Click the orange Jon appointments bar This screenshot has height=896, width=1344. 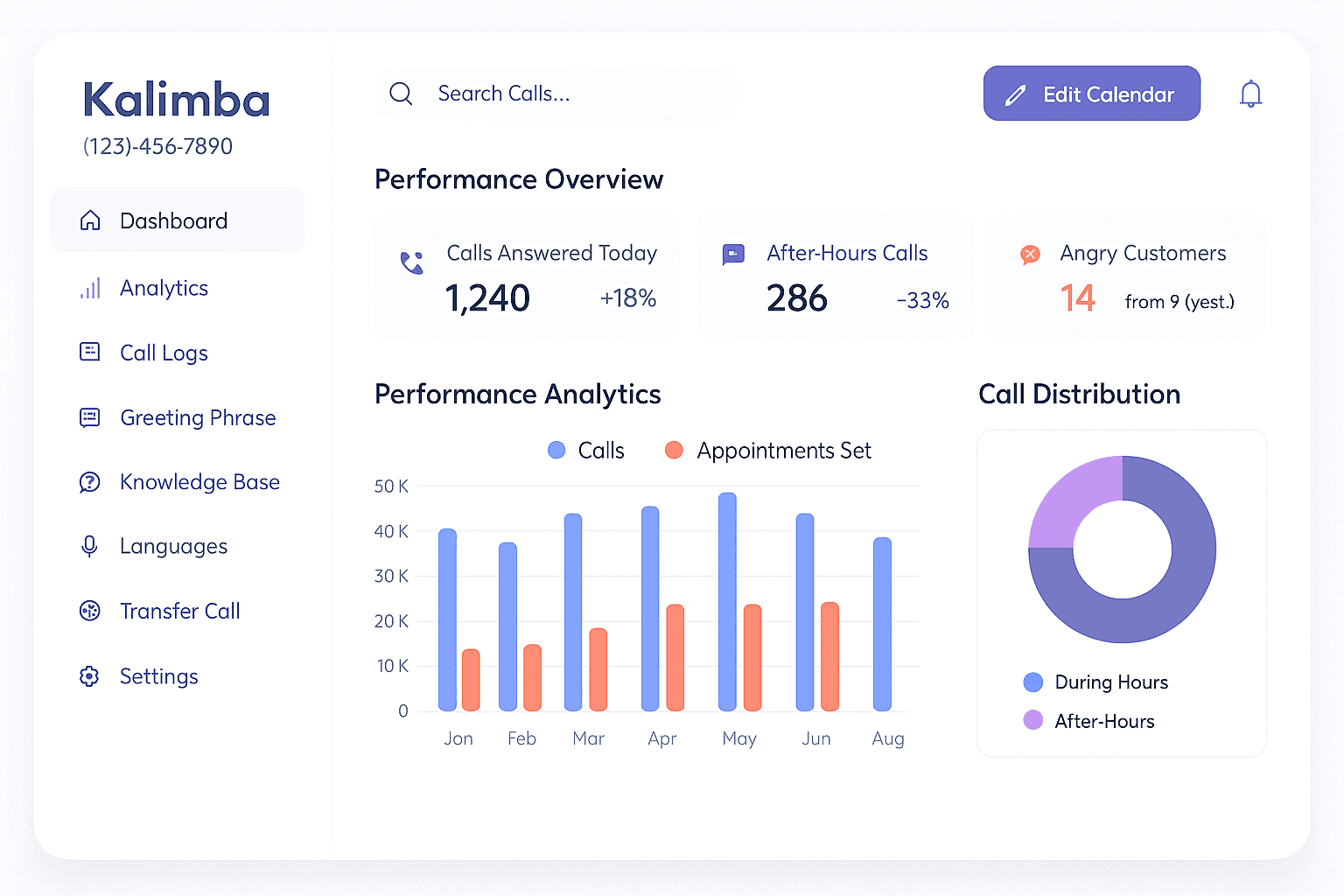click(471, 680)
